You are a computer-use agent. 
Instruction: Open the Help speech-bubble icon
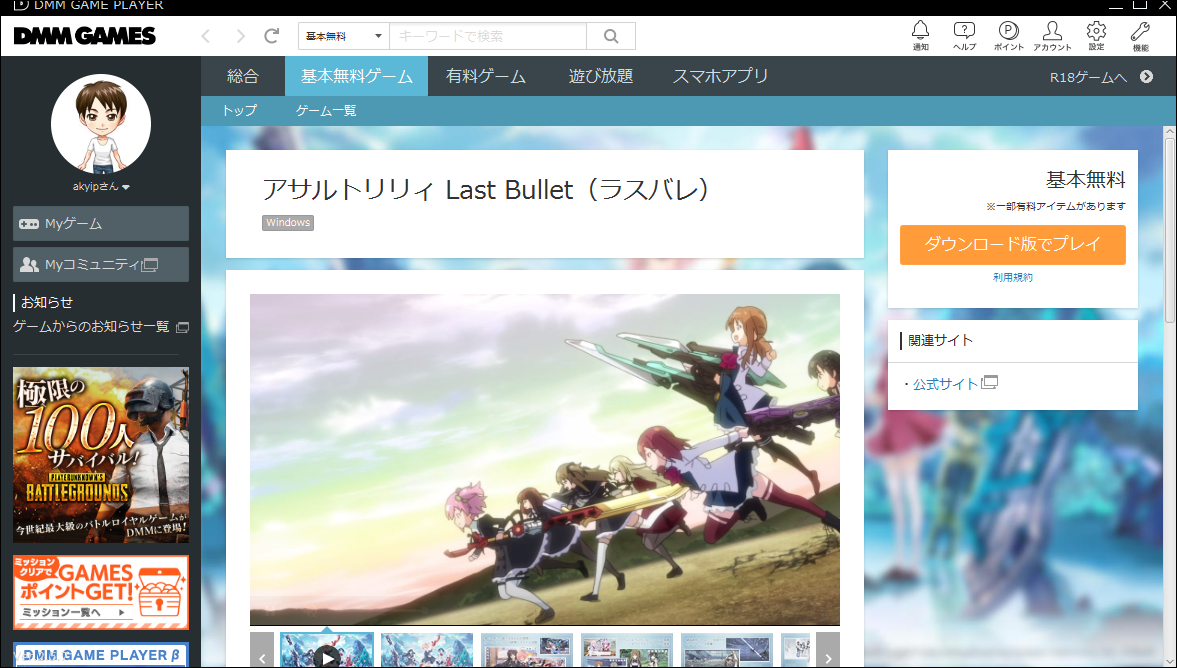[x=964, y=30]
